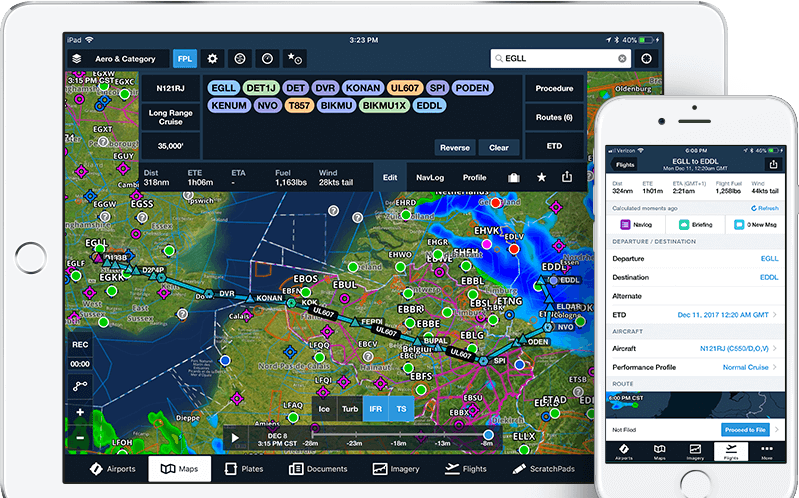This screenshot has height=498, width=799.
Task: Select EDDL destination waypoint bubble
Action: (429, 106)
